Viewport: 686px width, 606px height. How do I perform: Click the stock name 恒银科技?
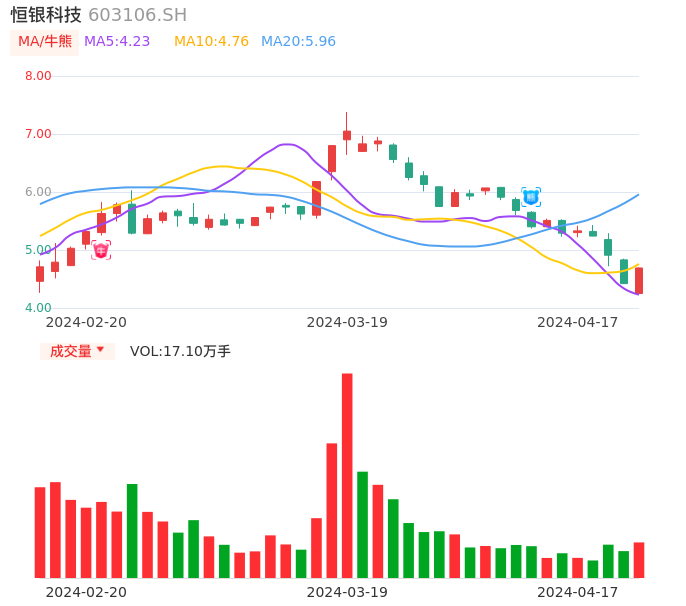point(46,15)
